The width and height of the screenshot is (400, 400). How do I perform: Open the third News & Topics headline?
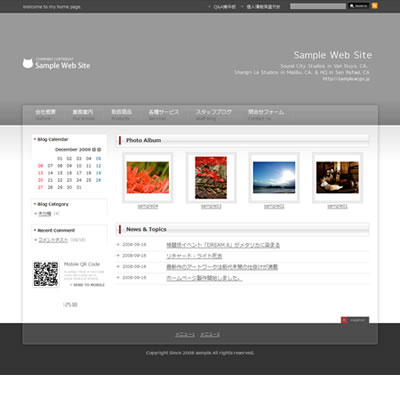222,267
